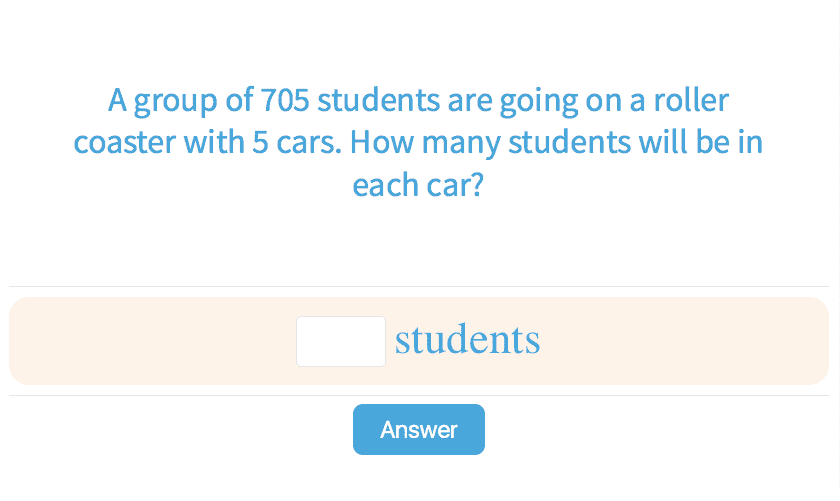Click 'each car?' at the question's end
The image size is (840, 501).
coord(418,185)
